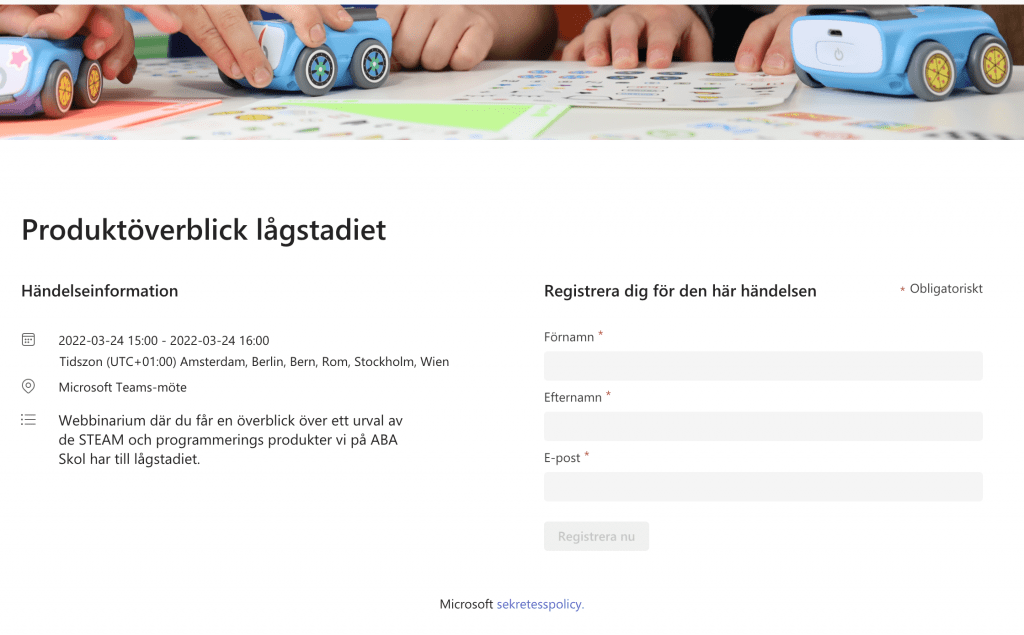The image size is (1024, 635).
Task: Click the calendar icon beside the event date
Action: [29, 340]
